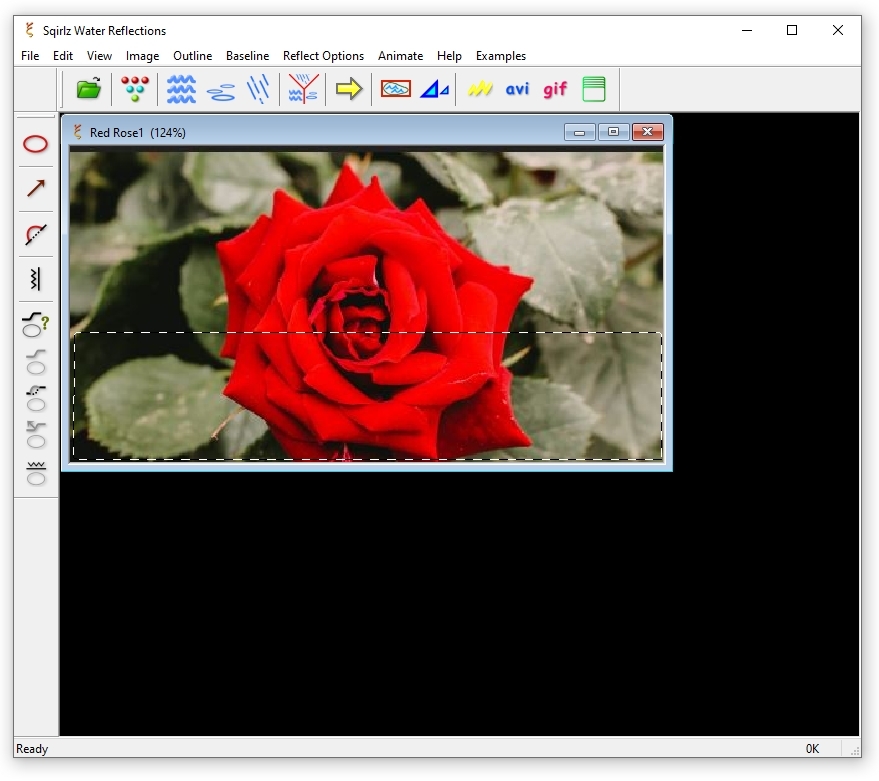This screenshot has height=781, width=879.
Task: Open the Examples menu
Action: tap(500, 56)
